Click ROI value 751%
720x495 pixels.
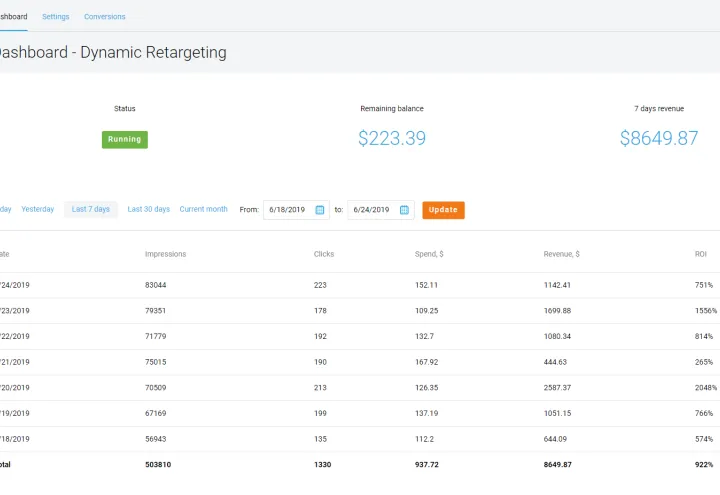tap(704, 285)
